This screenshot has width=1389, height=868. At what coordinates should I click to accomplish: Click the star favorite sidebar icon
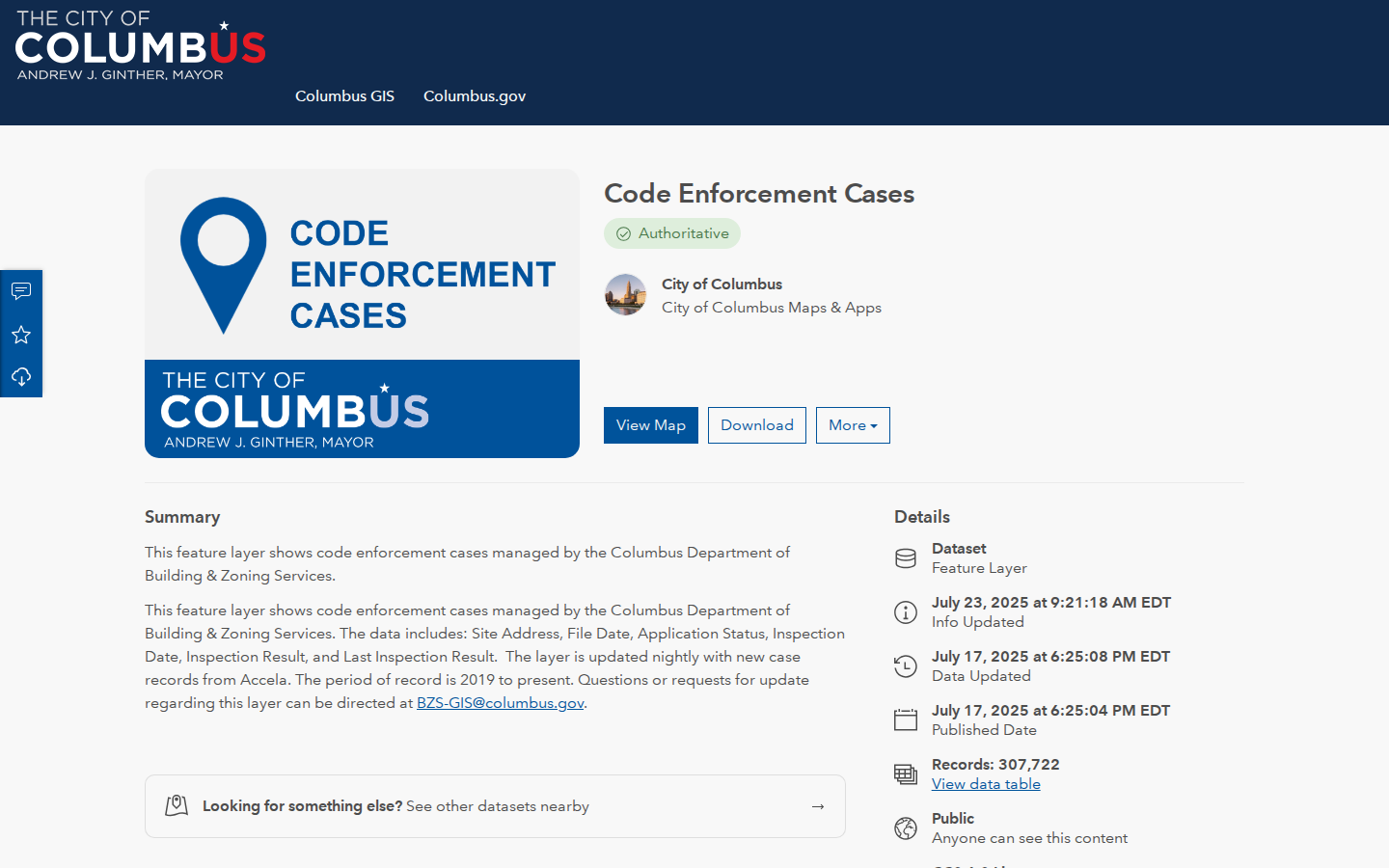tap(21, 335)
